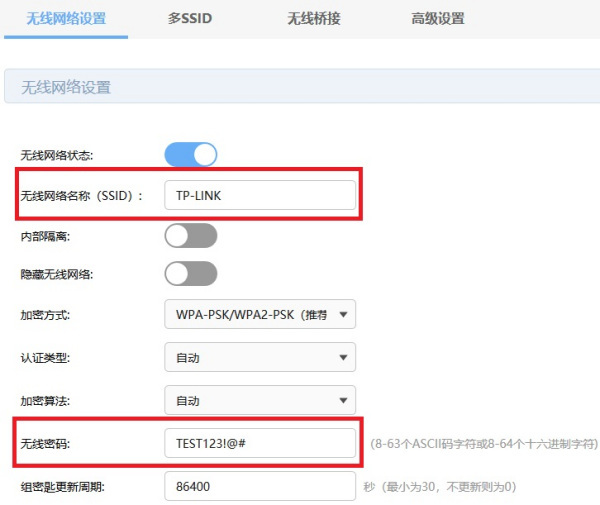The height and width of the screenshot is (505, 600).
Task: Go to the 高级设置 tab
Action: pyautogui.click(x=437, y=19)
